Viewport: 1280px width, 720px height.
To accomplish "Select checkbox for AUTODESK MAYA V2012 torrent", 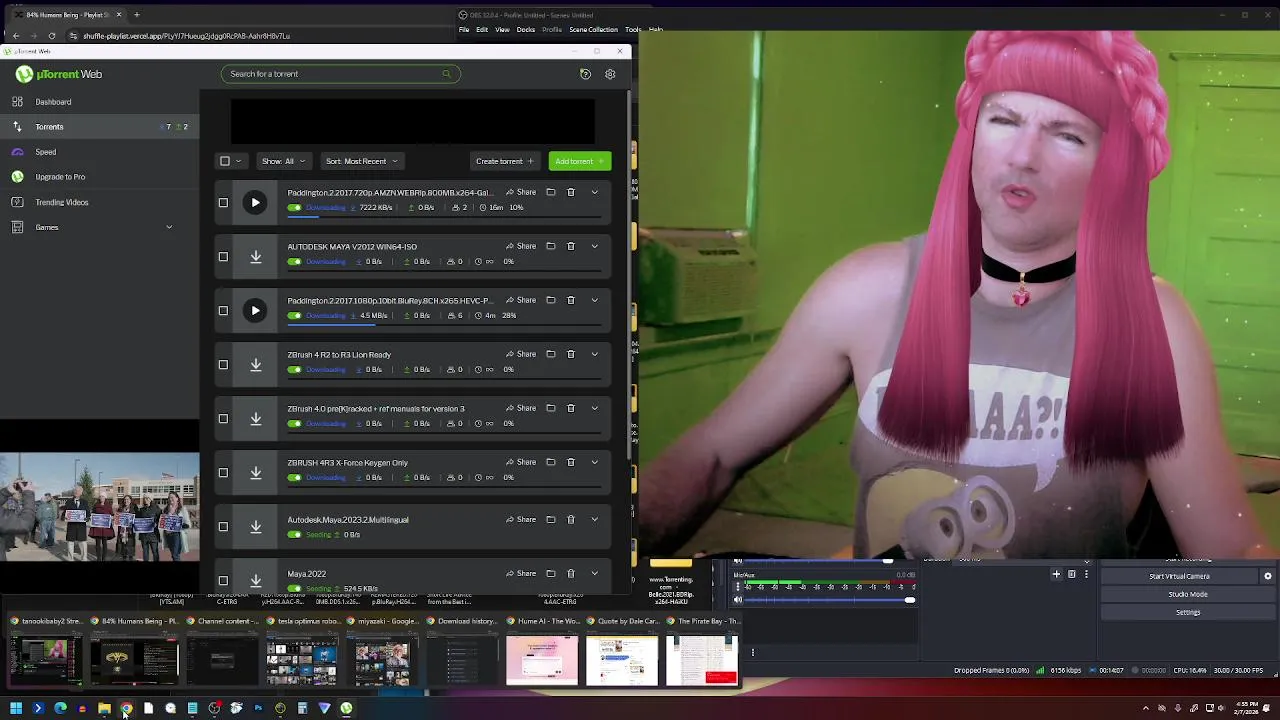I will pyautogui.click(x=223, y=257).
